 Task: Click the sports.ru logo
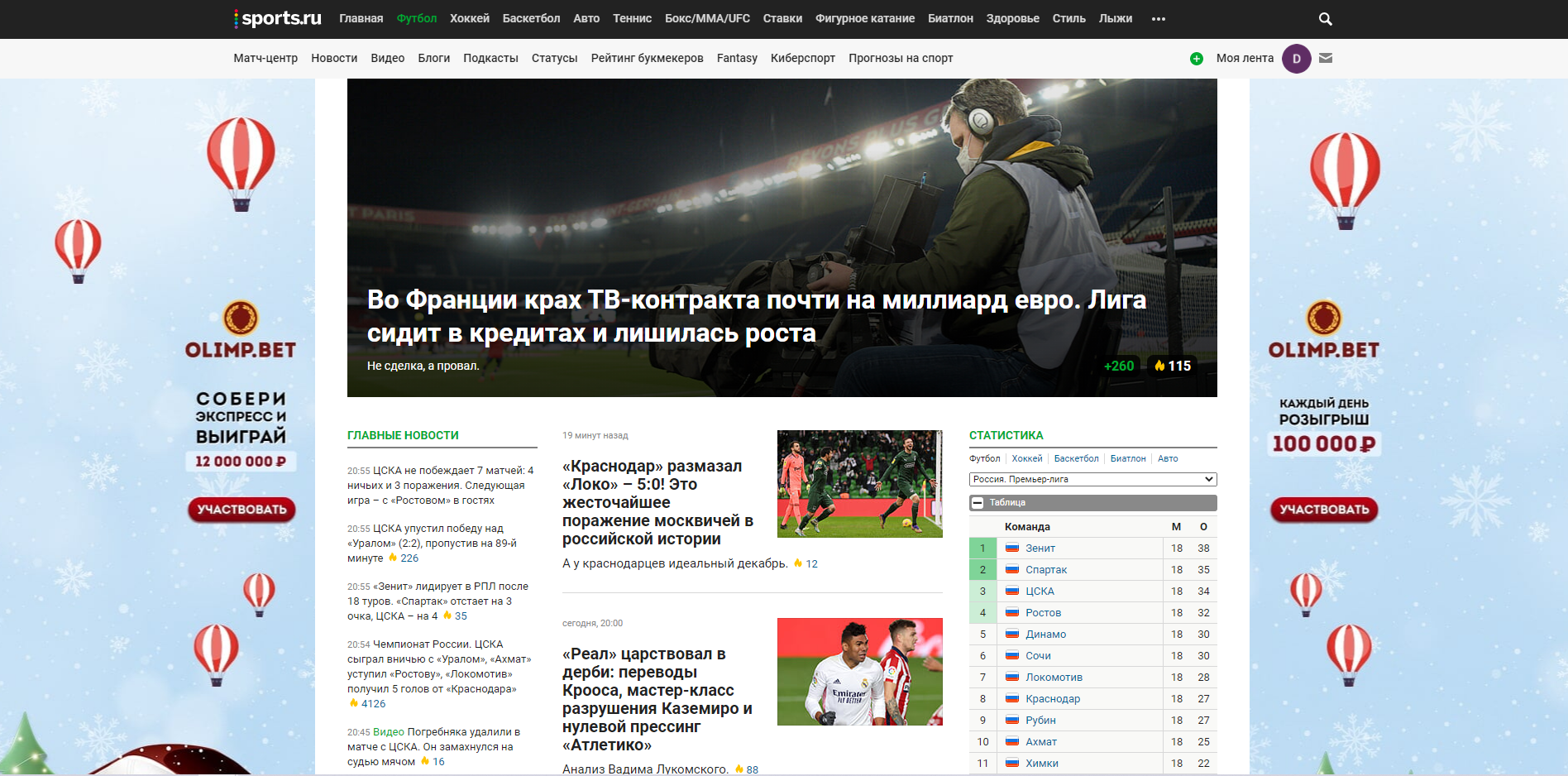click(278, 18)
